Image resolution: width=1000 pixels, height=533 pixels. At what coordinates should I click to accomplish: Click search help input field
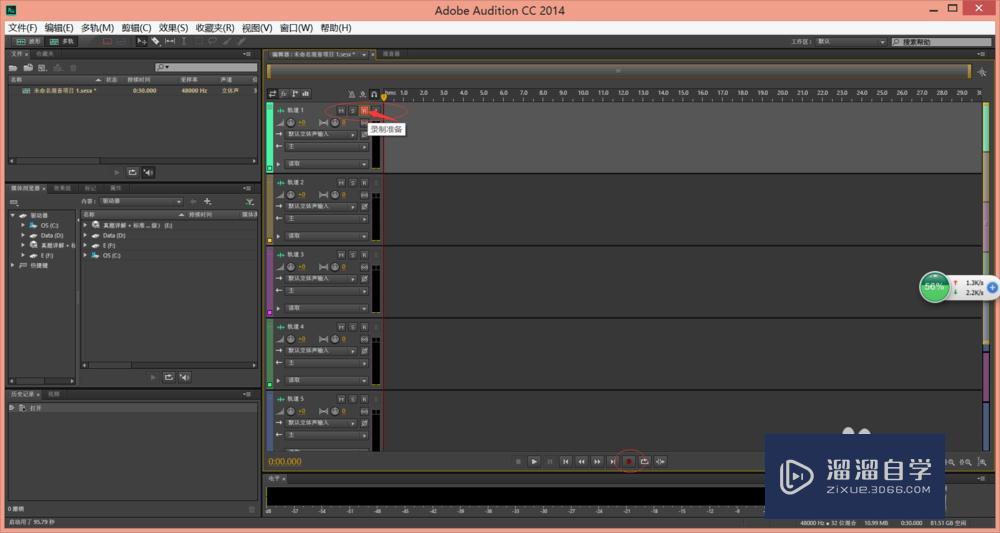pyautogui.click(x=942, y=41)
